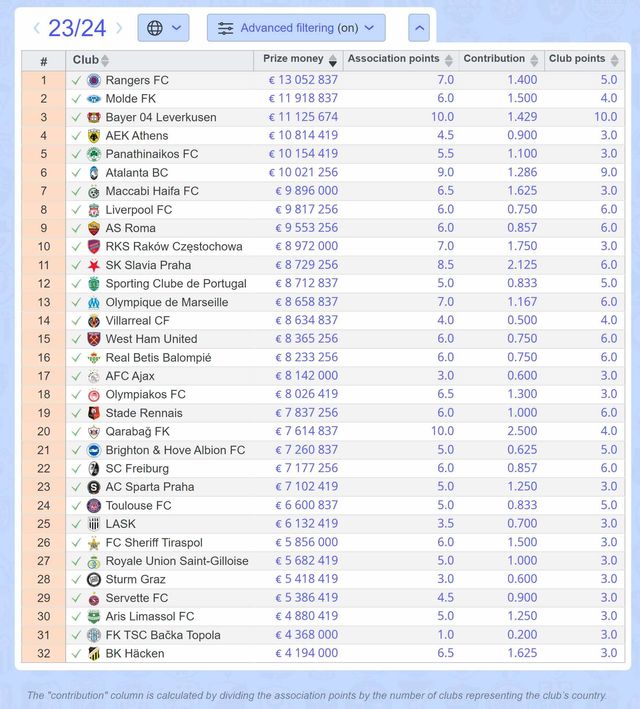Viewport: 640px width, 709px height.
Task: Select Atalanta BC club points 9.0
Action: click(x=609, y=172)
